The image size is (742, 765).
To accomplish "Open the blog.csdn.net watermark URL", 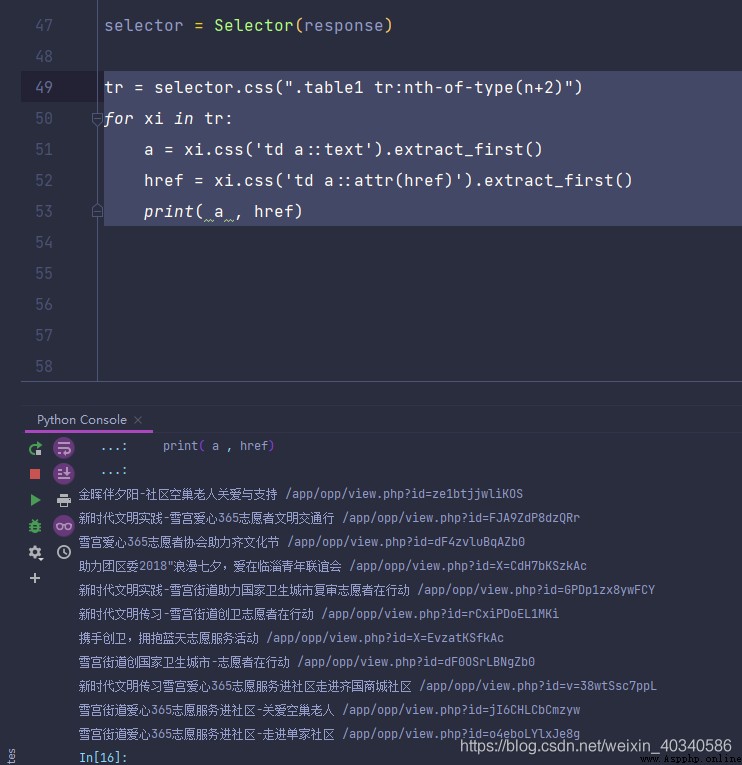I will point(596,745).
